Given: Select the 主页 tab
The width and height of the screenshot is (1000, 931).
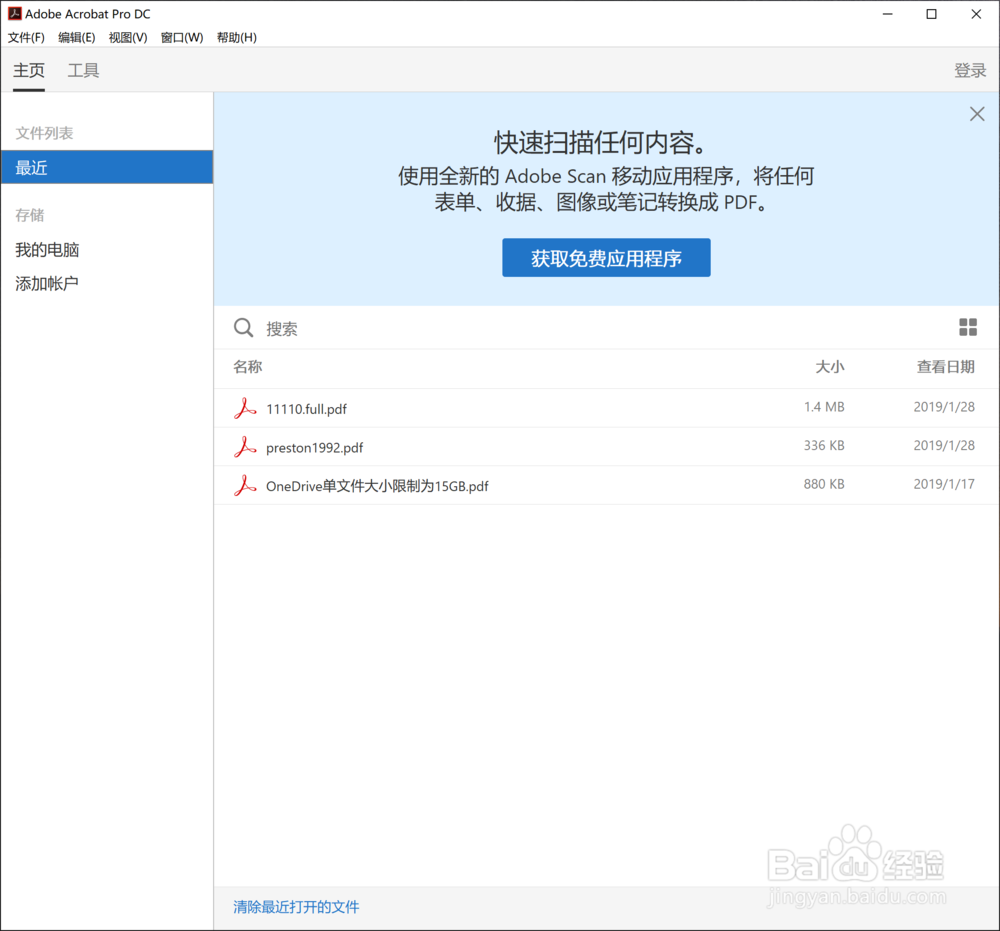Looking at the screenshot, I should [29, 70].
